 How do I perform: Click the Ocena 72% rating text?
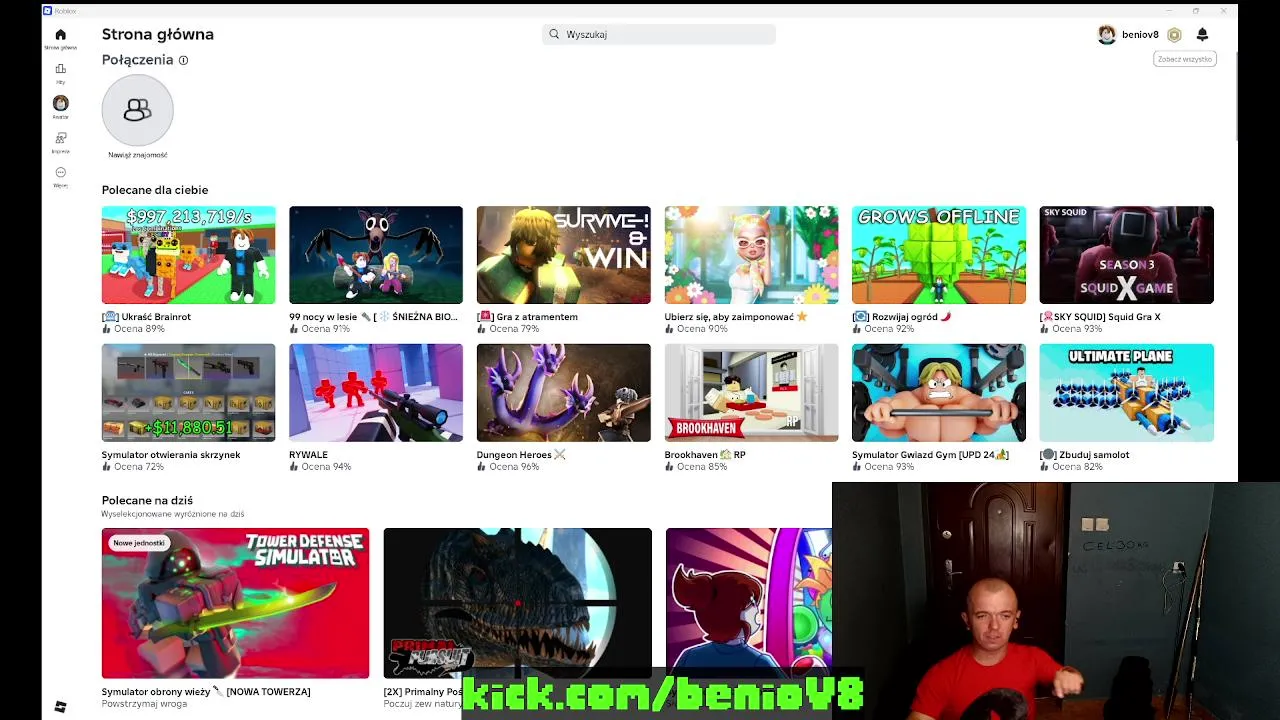(139, 467)
